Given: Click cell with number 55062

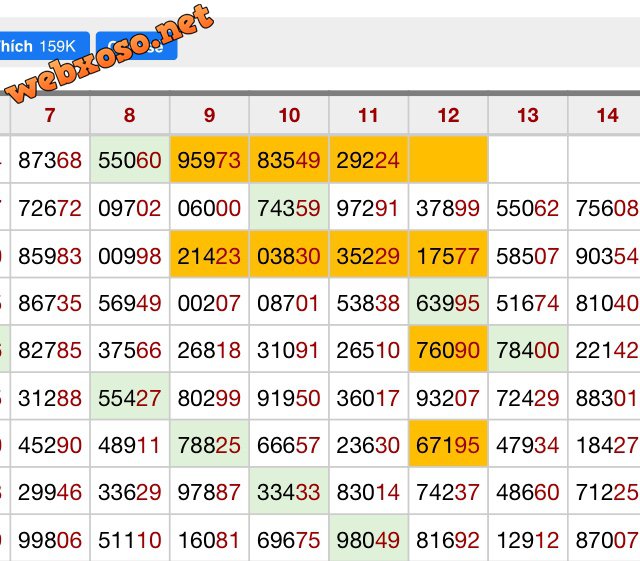Looking at the screenshot, I should [x=528, y=207].
